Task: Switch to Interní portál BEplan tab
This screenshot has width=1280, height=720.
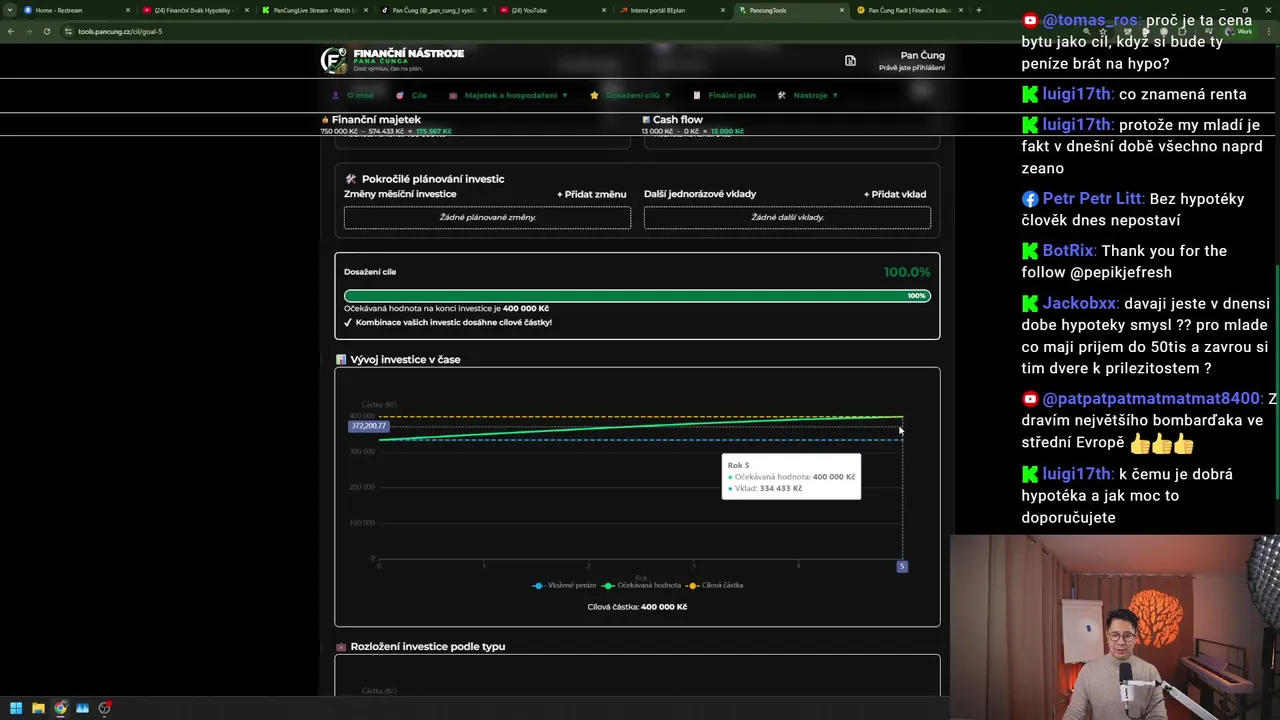Action: (x=671, y=10)
